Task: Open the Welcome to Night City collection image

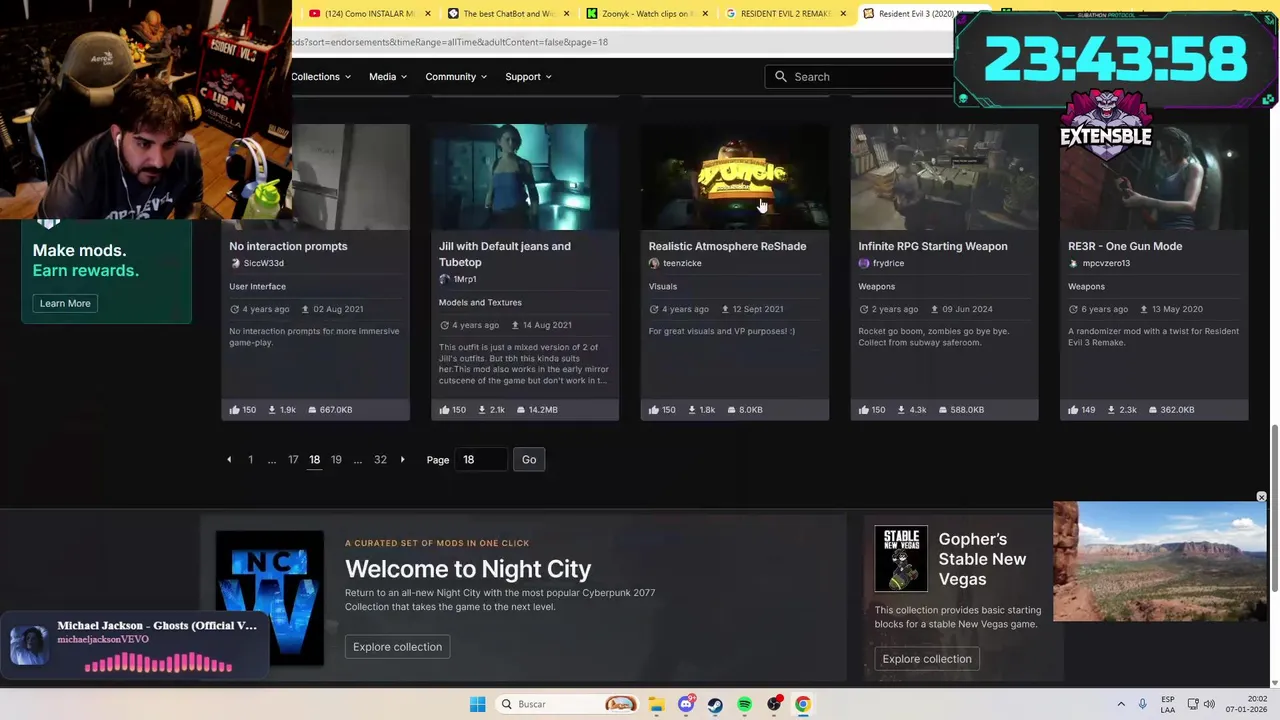Action: [x=270, y=597]
